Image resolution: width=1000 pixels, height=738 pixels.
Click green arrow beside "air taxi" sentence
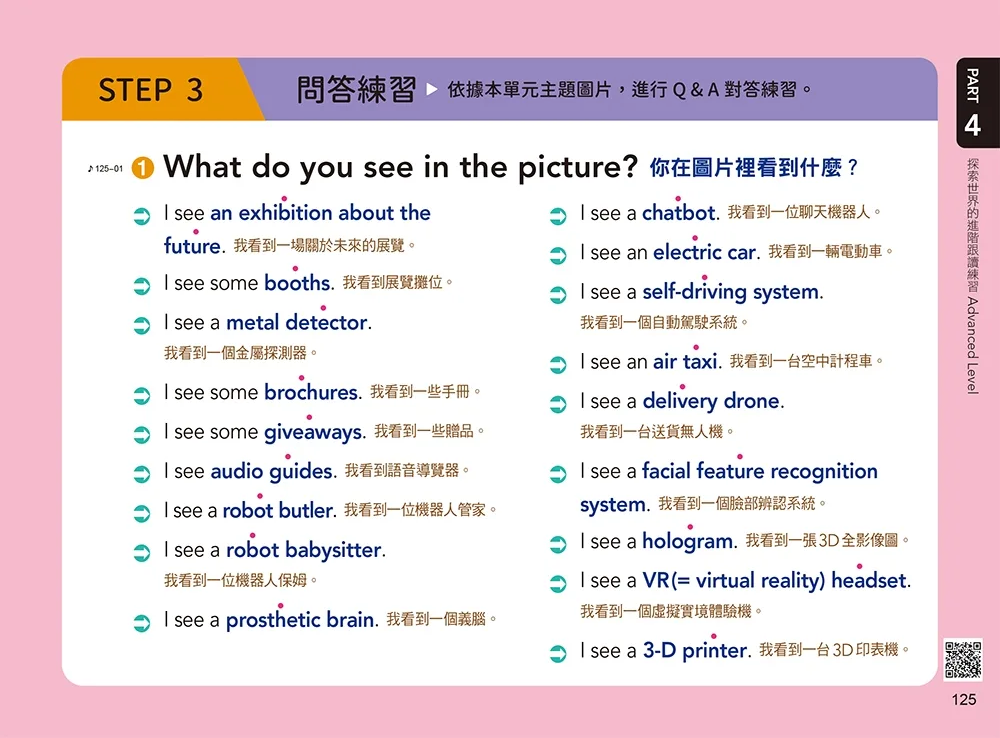click(x=558, y=365)
